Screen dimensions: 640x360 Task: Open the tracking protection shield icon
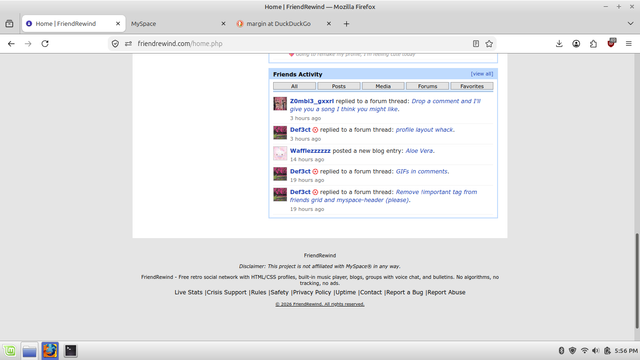[x=115, y=44]
